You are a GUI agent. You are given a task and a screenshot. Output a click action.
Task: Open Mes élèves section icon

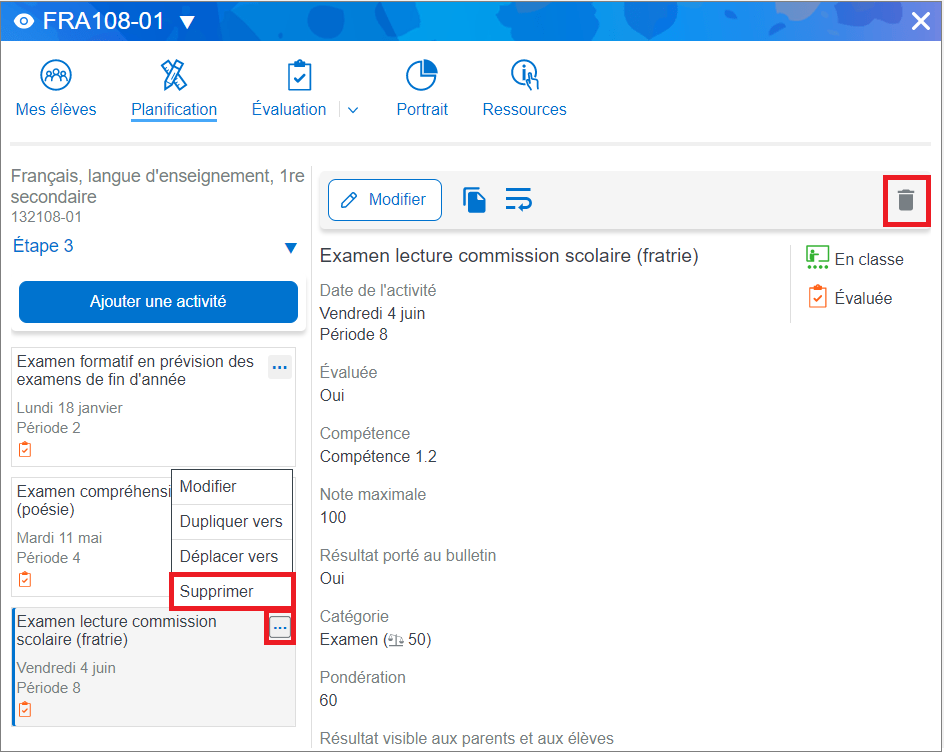tap(56, 75)
